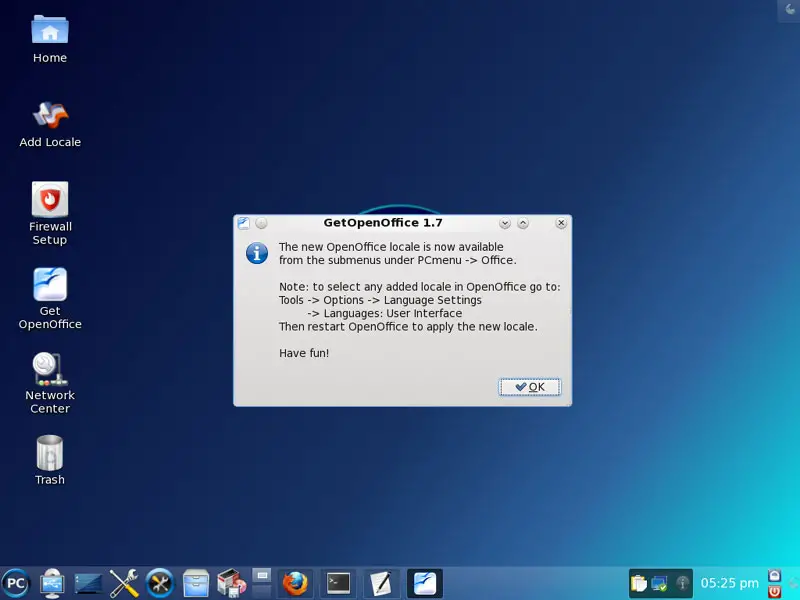Open the text editor pen icon in panel
800x600 pixels.
pyautogui.click(x=381, y=583)
